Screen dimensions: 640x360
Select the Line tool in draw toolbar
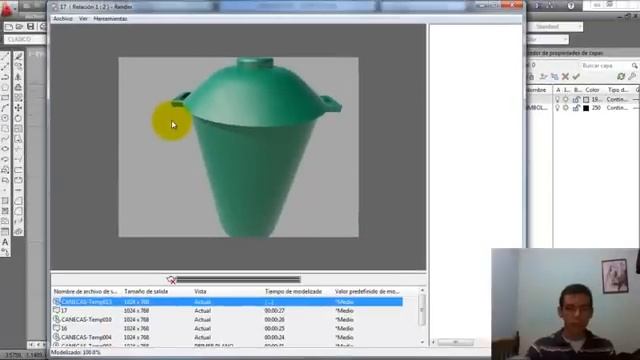point(5,56)
